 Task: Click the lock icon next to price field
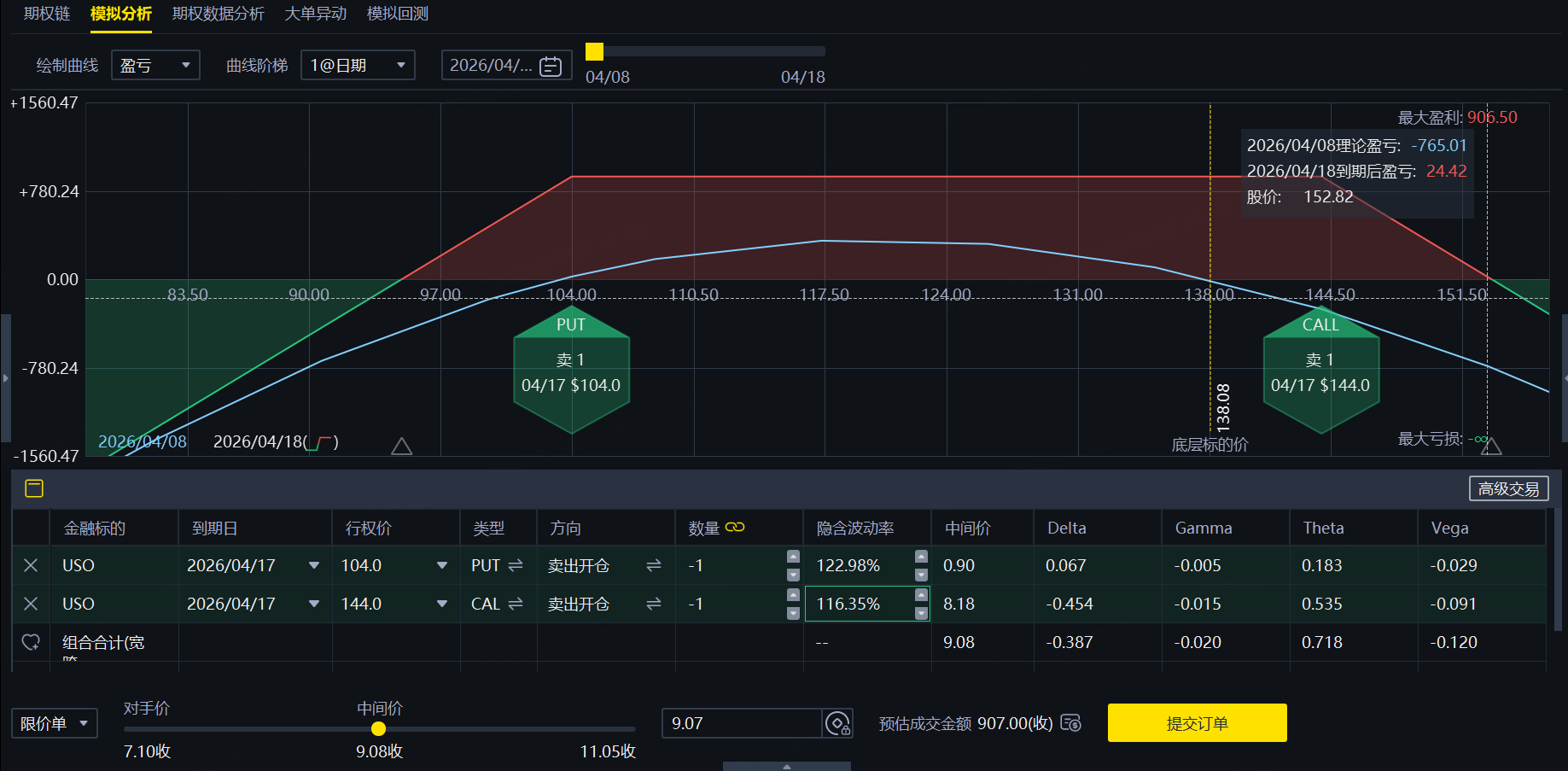pos(837,724)
